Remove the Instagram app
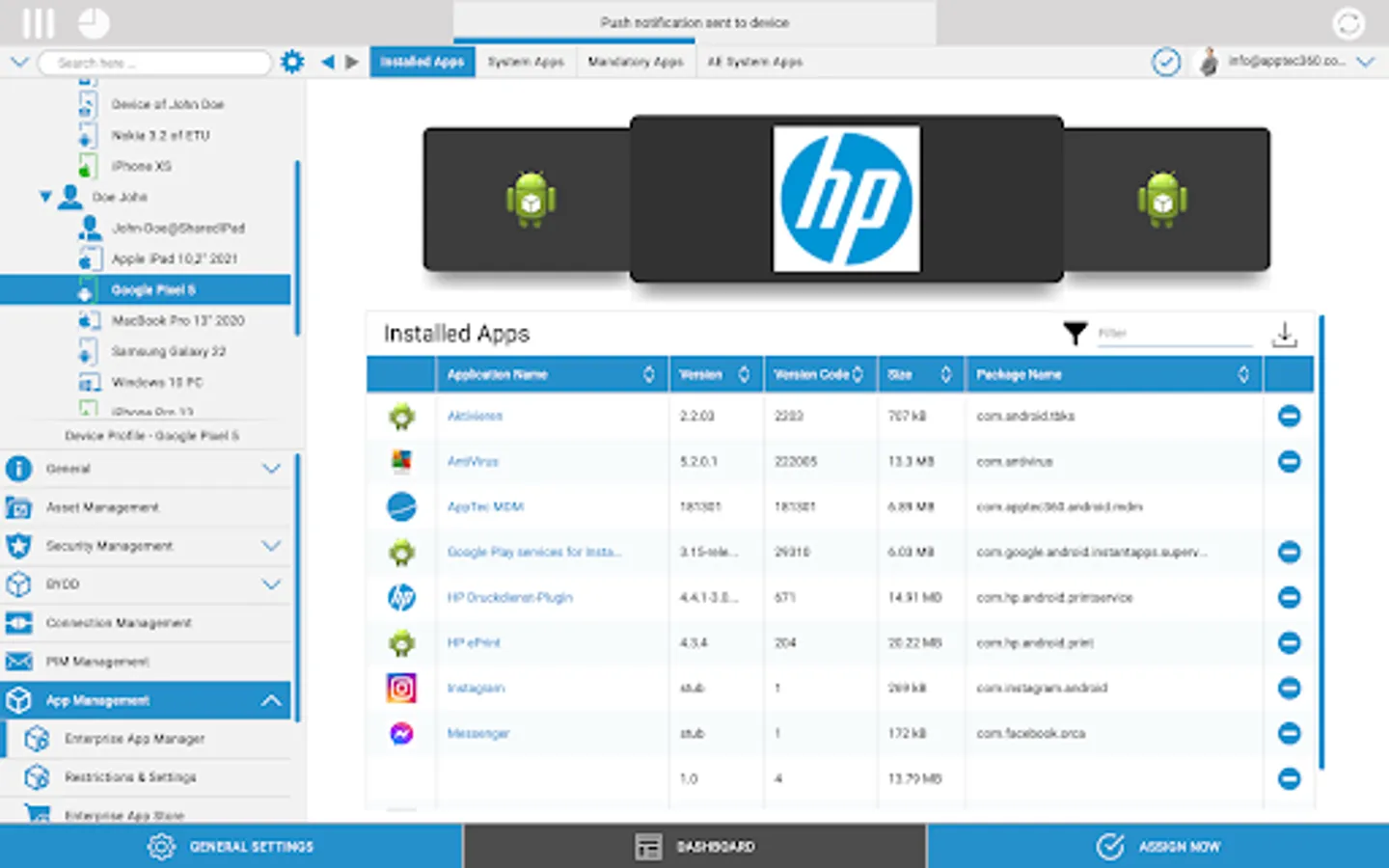The width and height of the screenshot is (1389, 868). pos(1289,688)
